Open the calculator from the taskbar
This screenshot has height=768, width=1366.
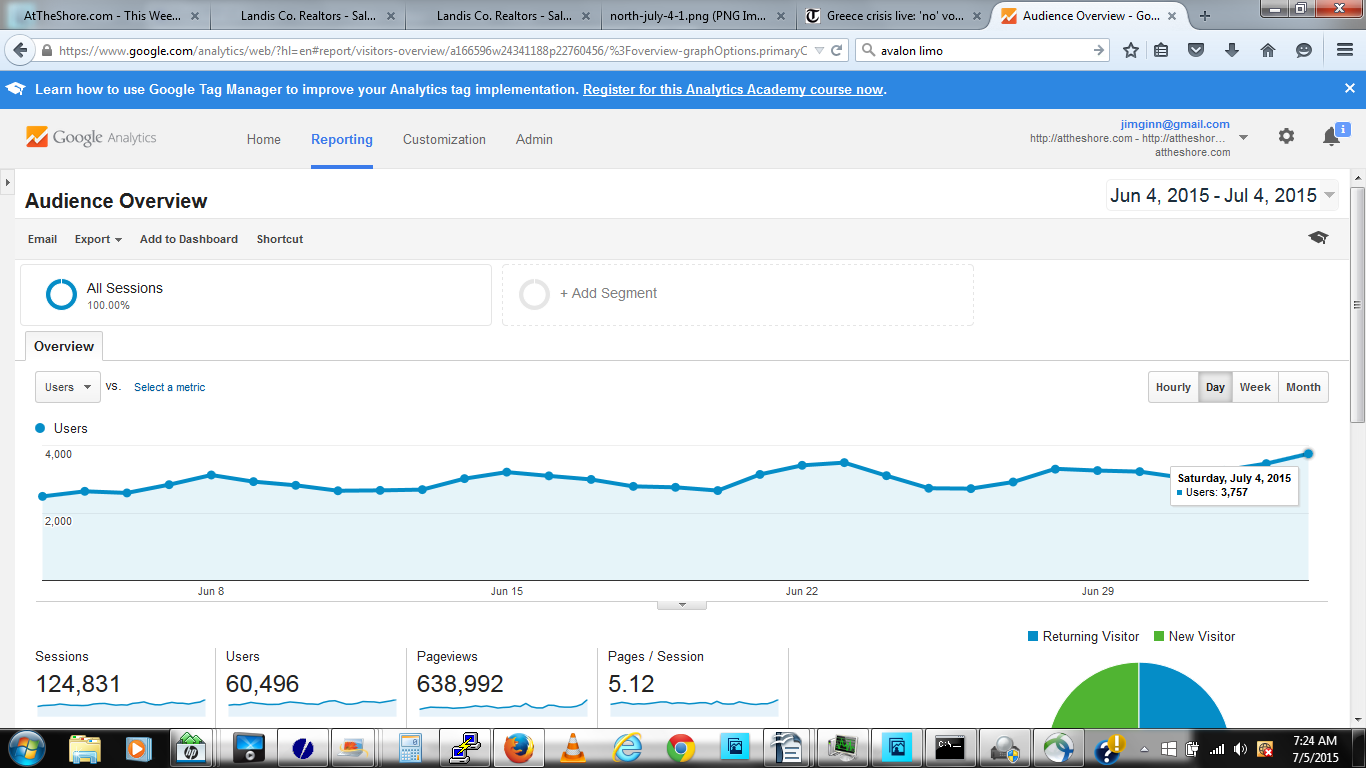tap(409, 747)
